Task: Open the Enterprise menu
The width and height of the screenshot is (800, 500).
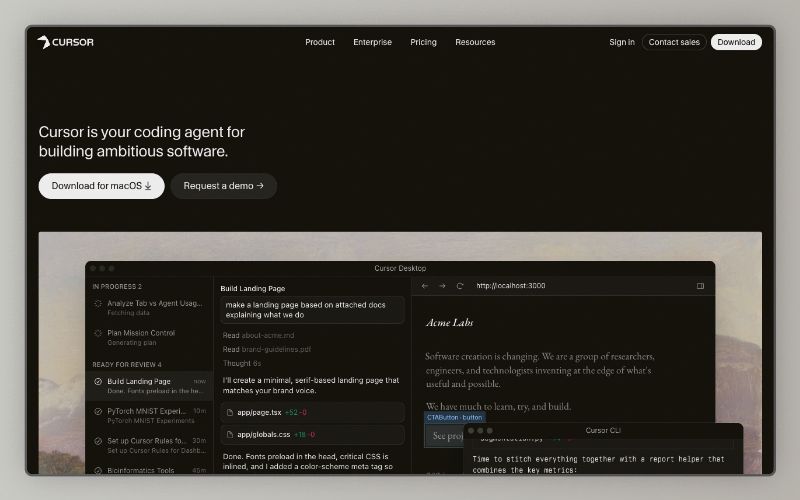Action: pos(372,42)
